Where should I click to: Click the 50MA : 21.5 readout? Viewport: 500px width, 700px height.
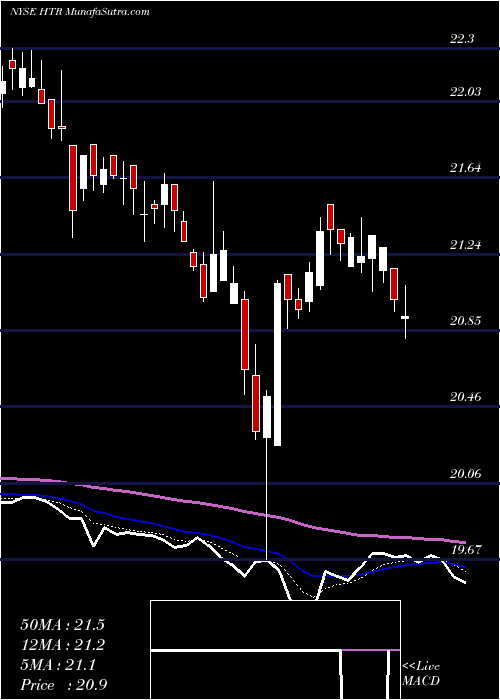point(62,625)
